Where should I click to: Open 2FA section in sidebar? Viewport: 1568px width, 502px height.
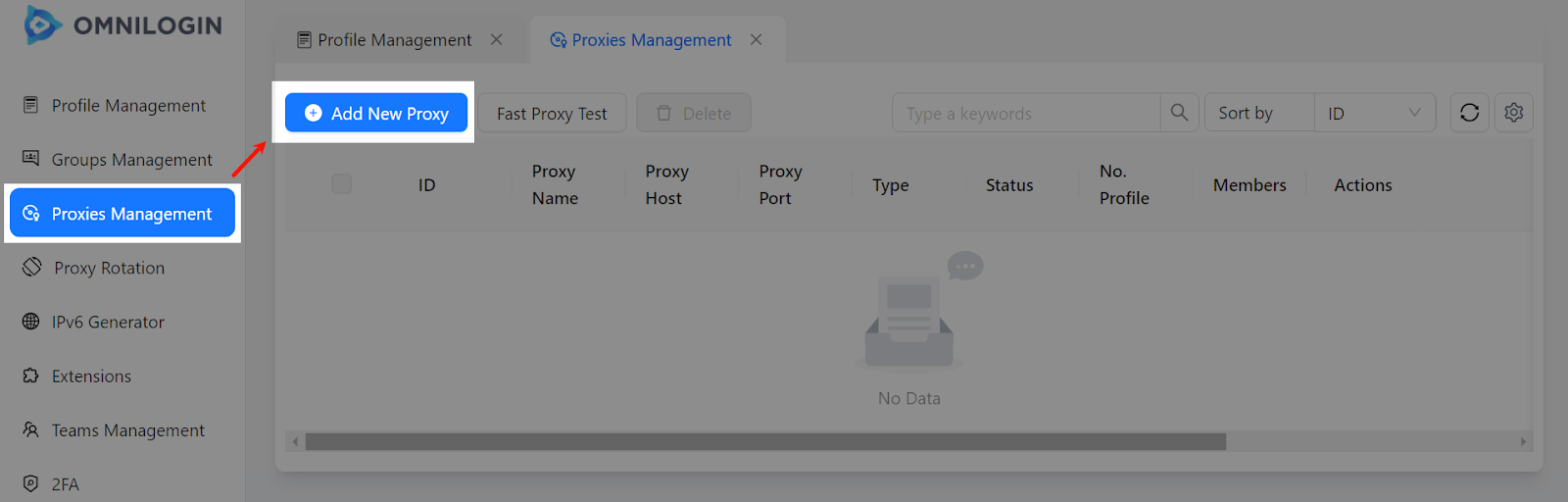click(65, 484)
